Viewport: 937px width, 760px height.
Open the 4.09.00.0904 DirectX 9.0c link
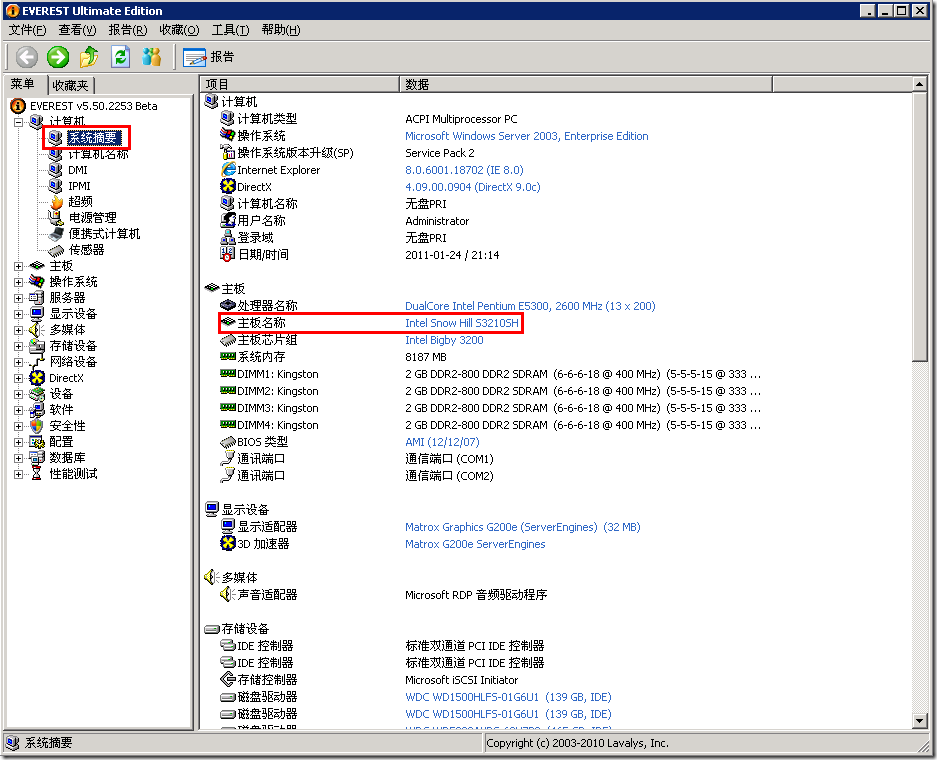[x=473, y=187]
